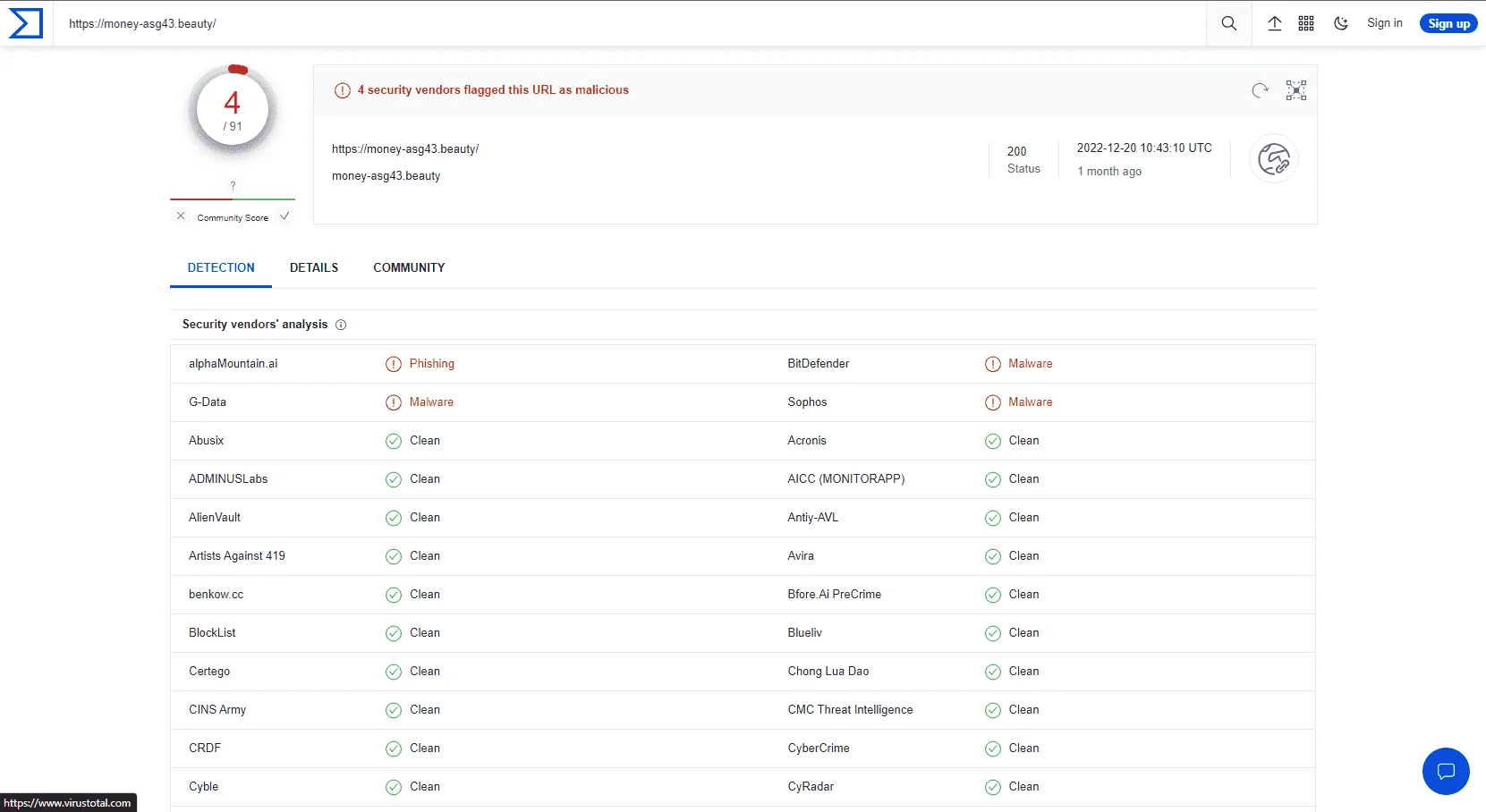The image size is (1486, 812).
Task: Click BitDefender Malware warning icon
Action: pos(993,364)
